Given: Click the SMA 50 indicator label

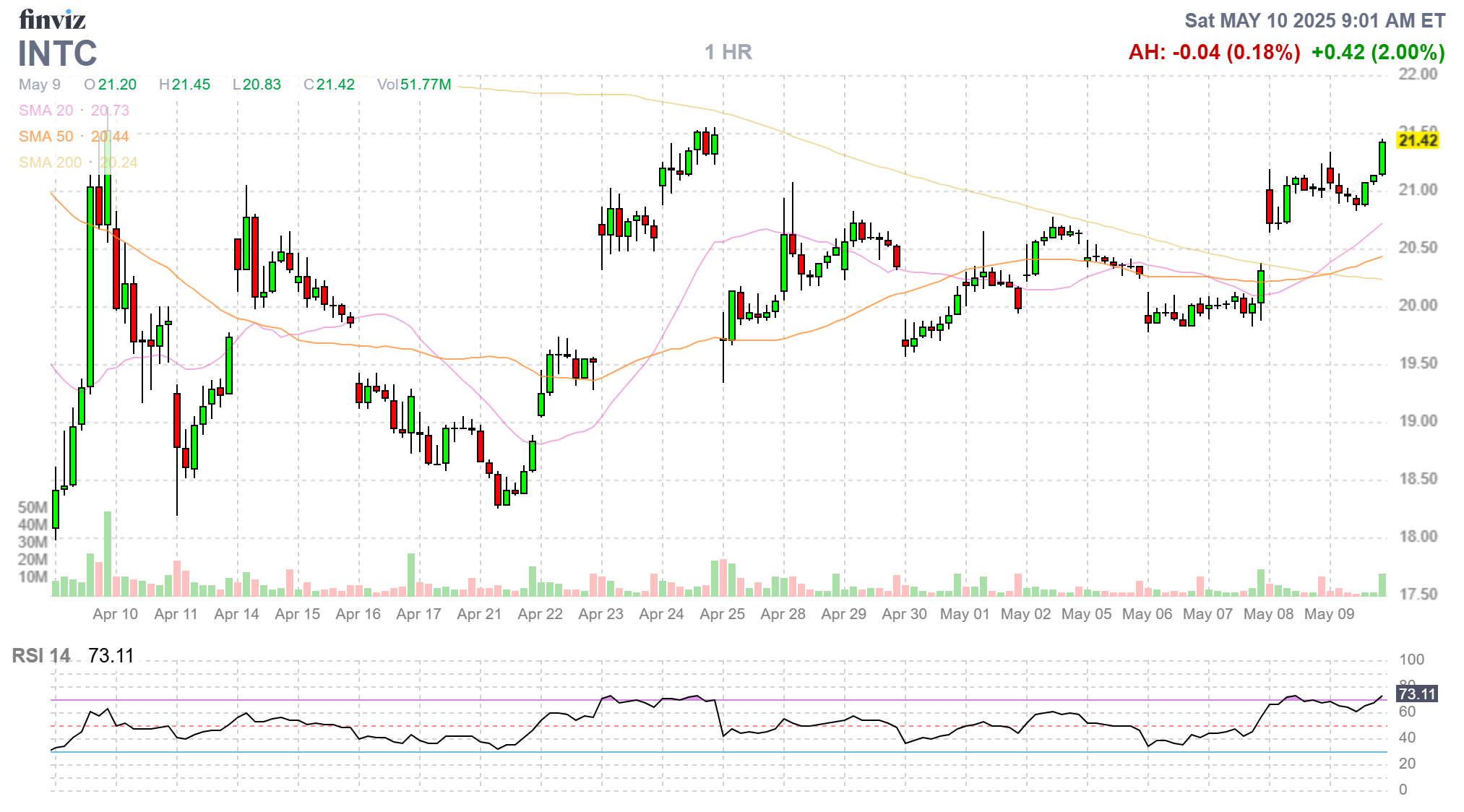Looking at the screenshot, I should pyautogui.click(x=46, y=137).
